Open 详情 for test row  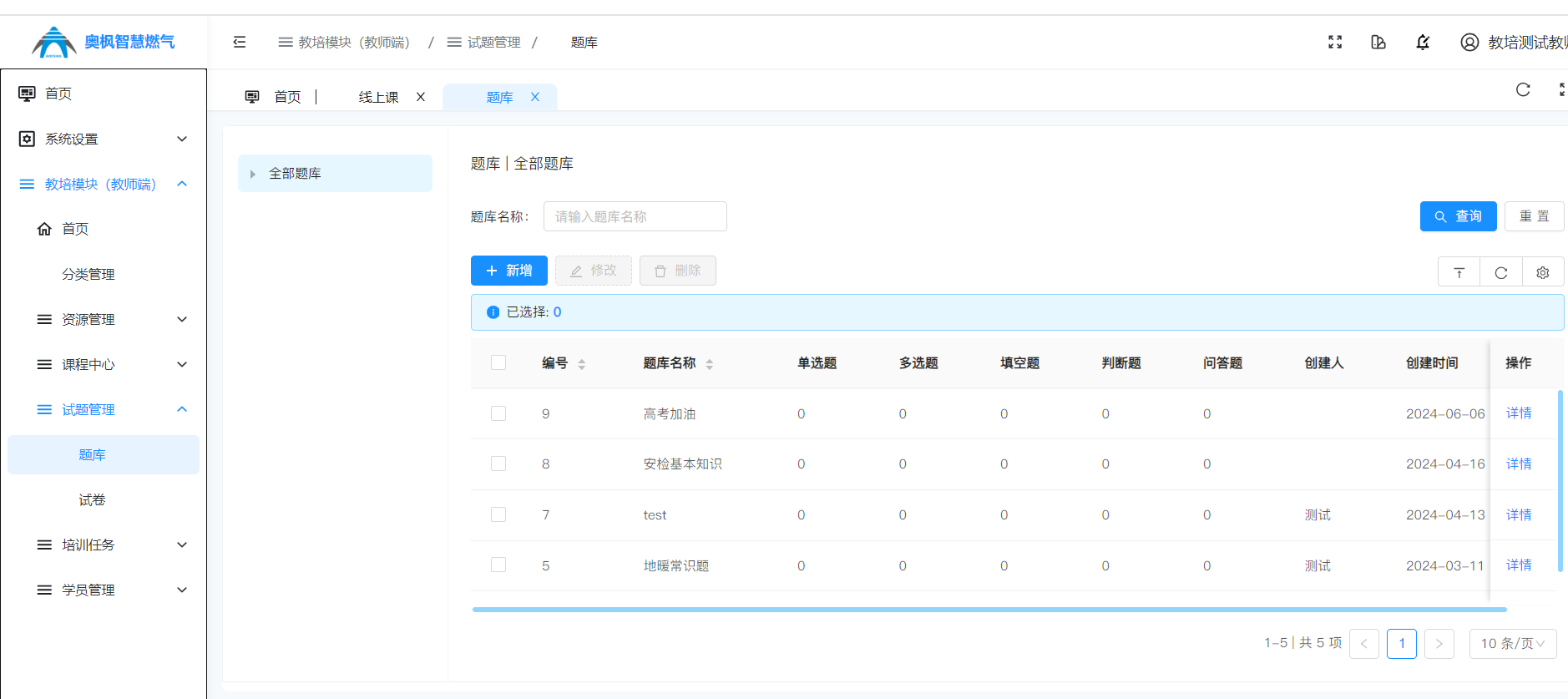click(x=1519, y=514)
